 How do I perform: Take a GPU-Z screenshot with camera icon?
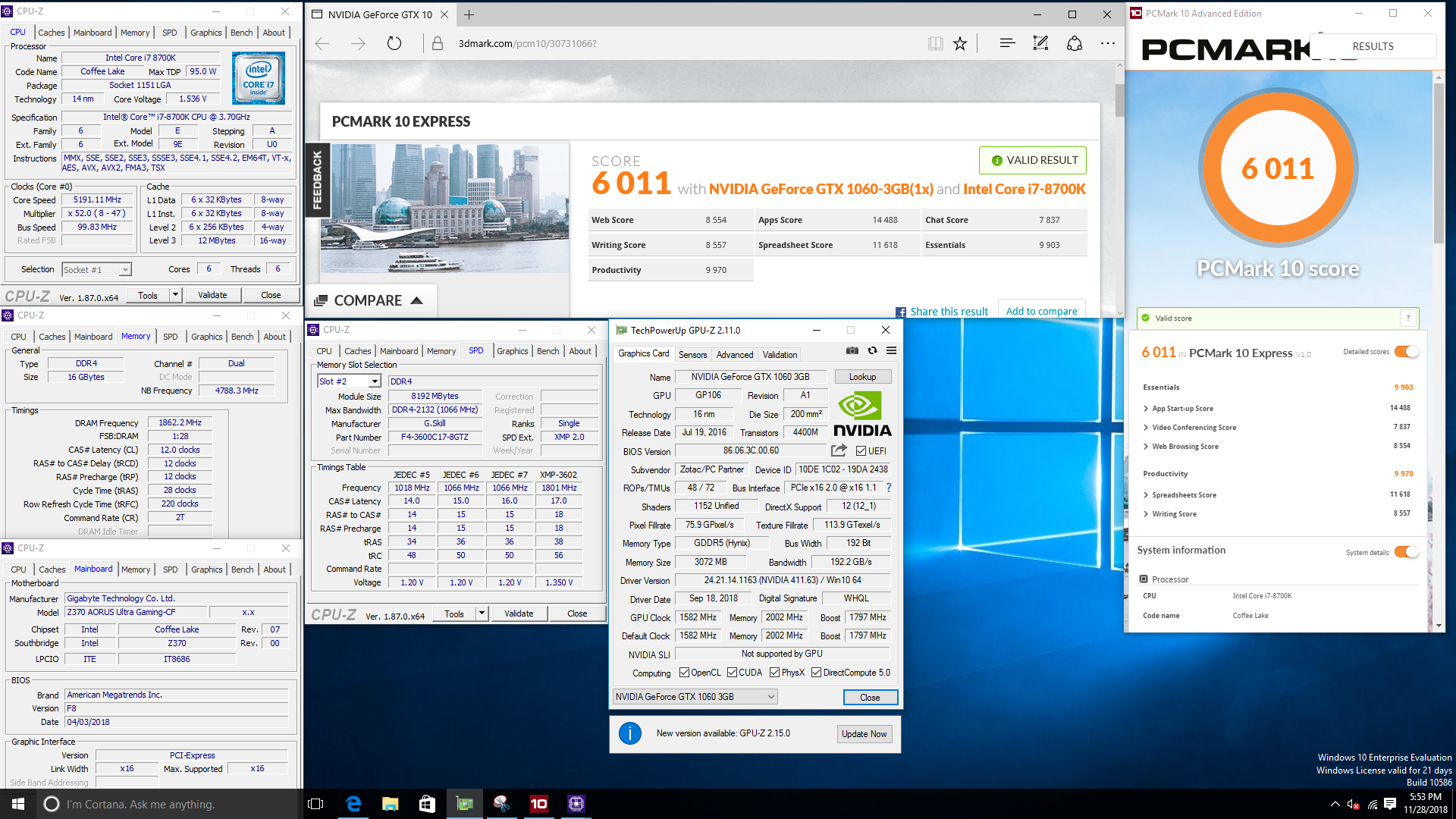point(852,350)
